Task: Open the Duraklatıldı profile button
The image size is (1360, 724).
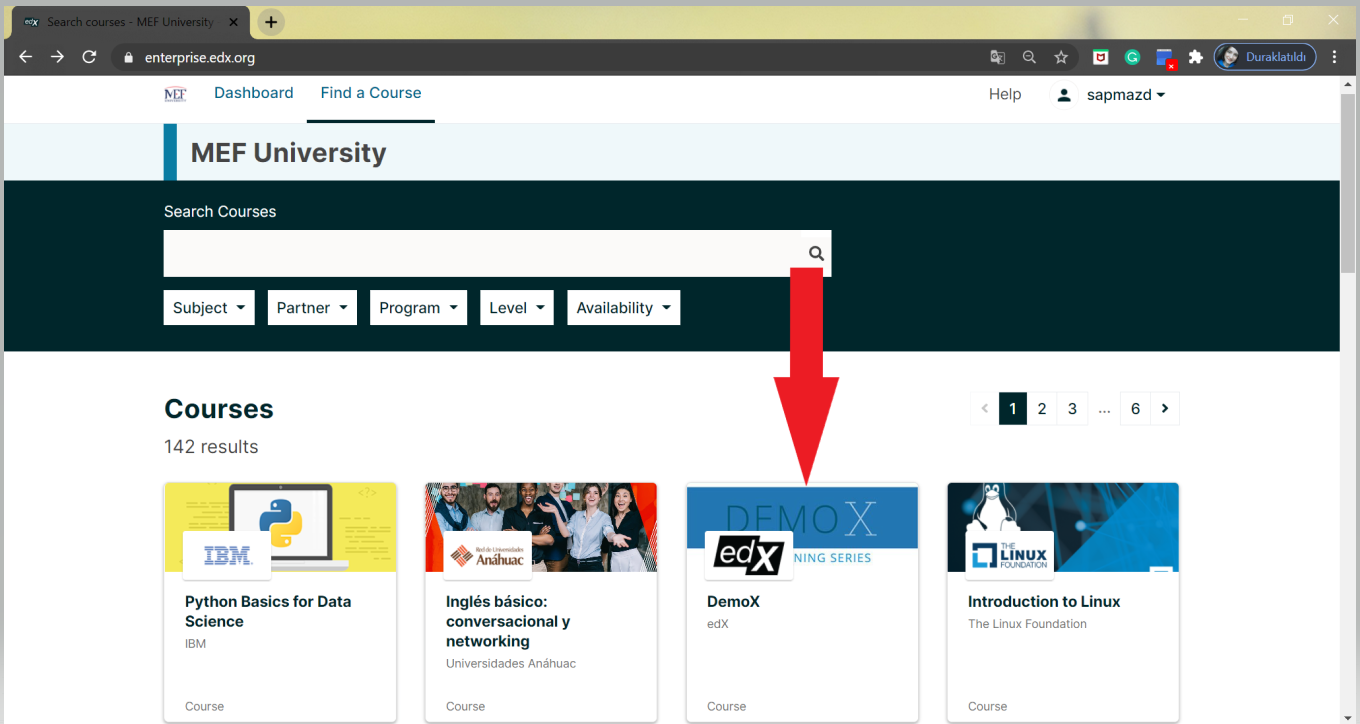Action: [1265, 57]
